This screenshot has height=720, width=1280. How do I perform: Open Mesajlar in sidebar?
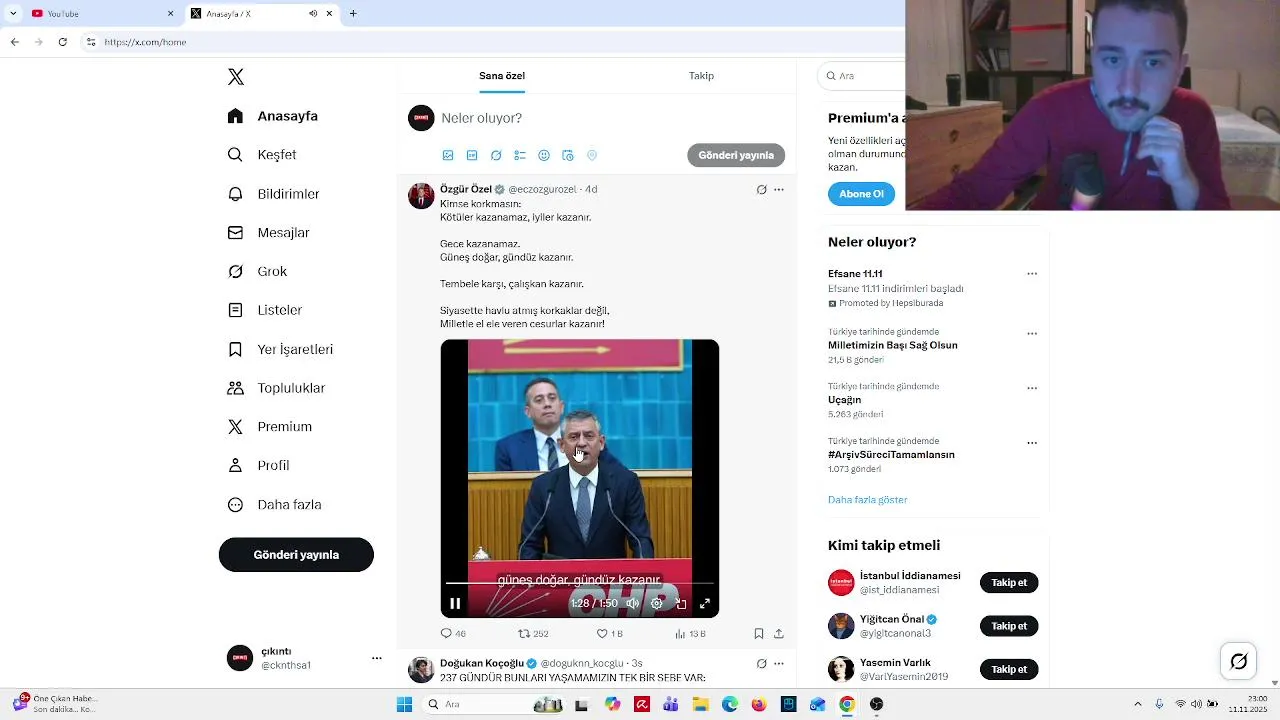tap(268, 233)
